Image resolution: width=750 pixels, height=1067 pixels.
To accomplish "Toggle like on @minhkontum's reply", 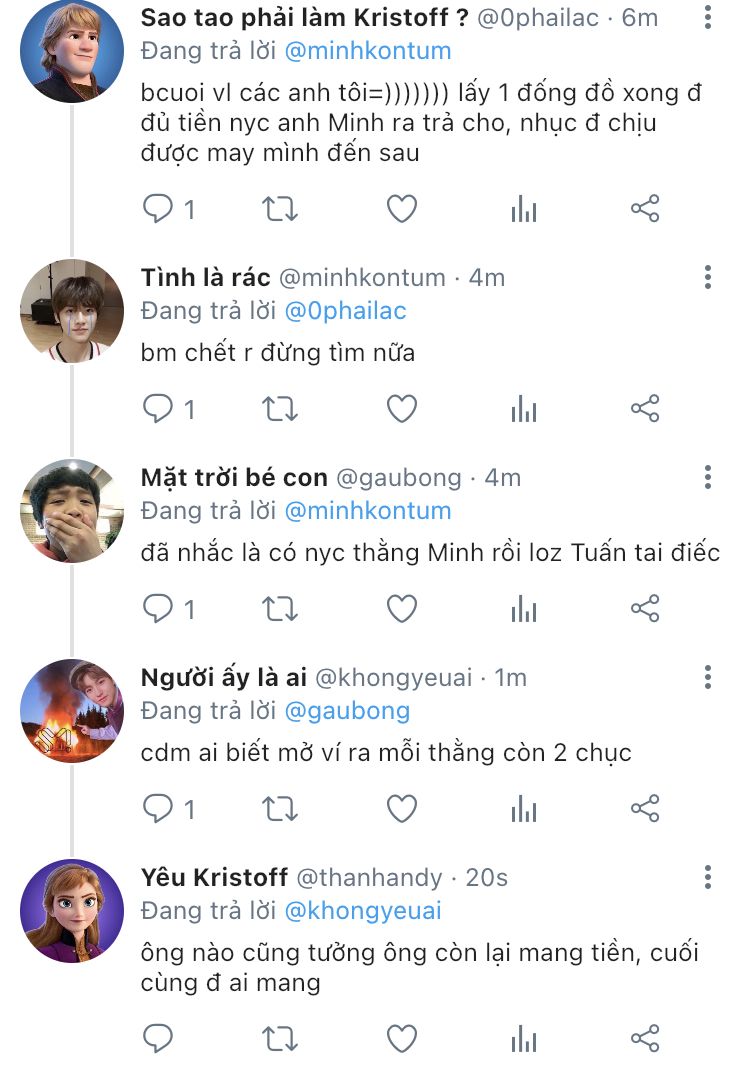I will [401, 409].
